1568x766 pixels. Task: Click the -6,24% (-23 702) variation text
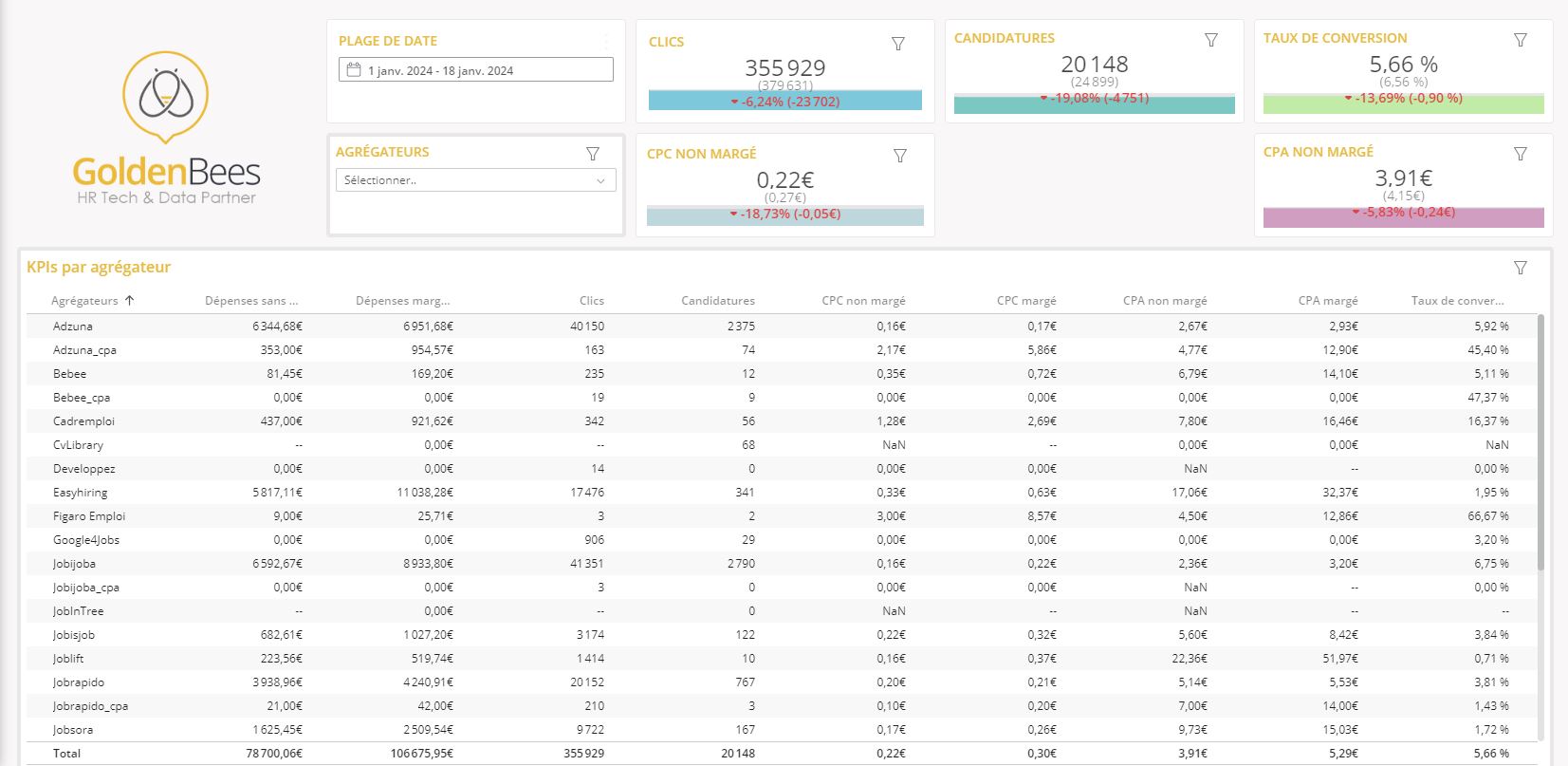[x=784, y=102]
